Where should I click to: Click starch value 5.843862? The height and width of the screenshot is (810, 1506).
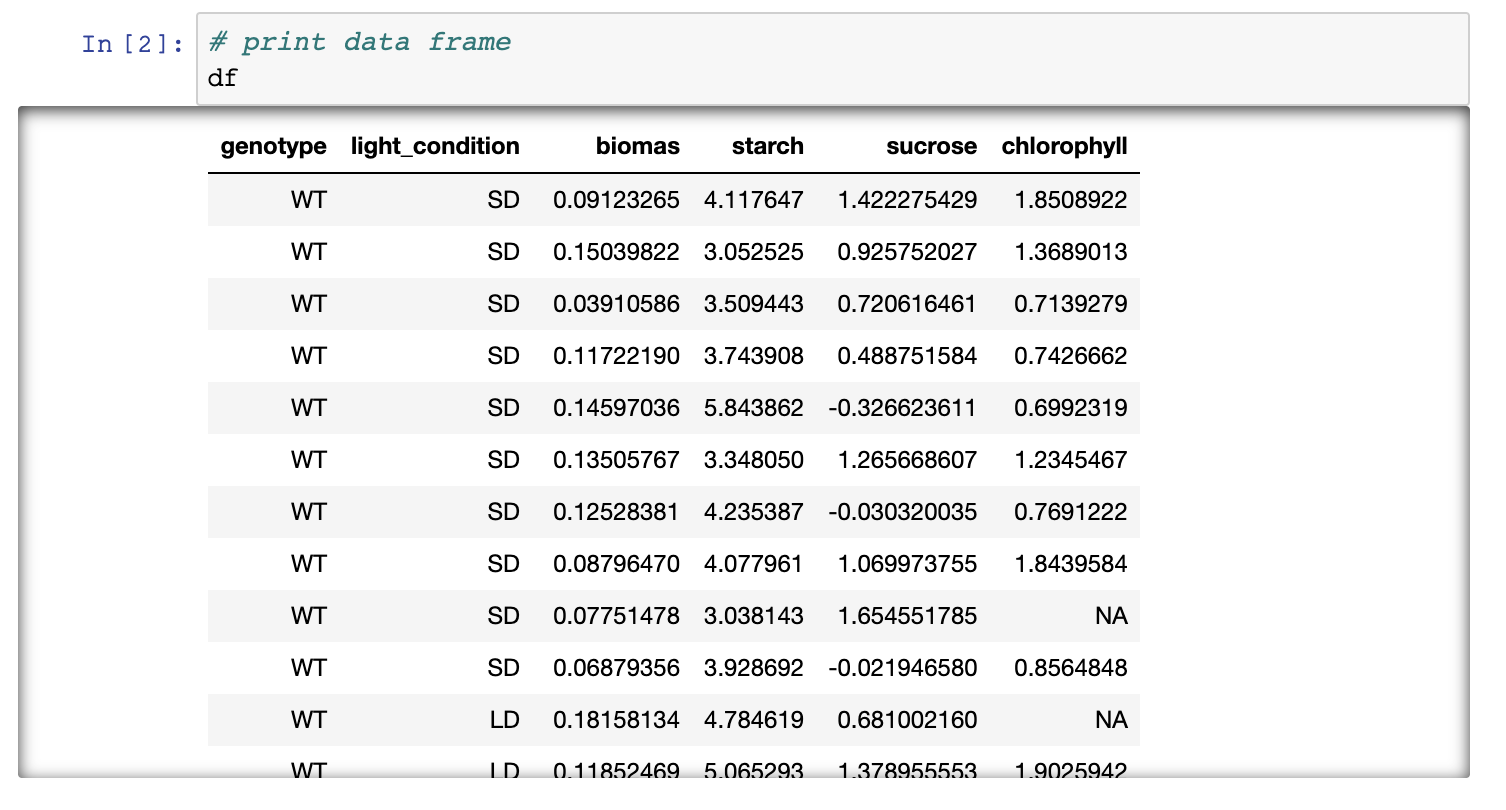click(x=754, y=408)
